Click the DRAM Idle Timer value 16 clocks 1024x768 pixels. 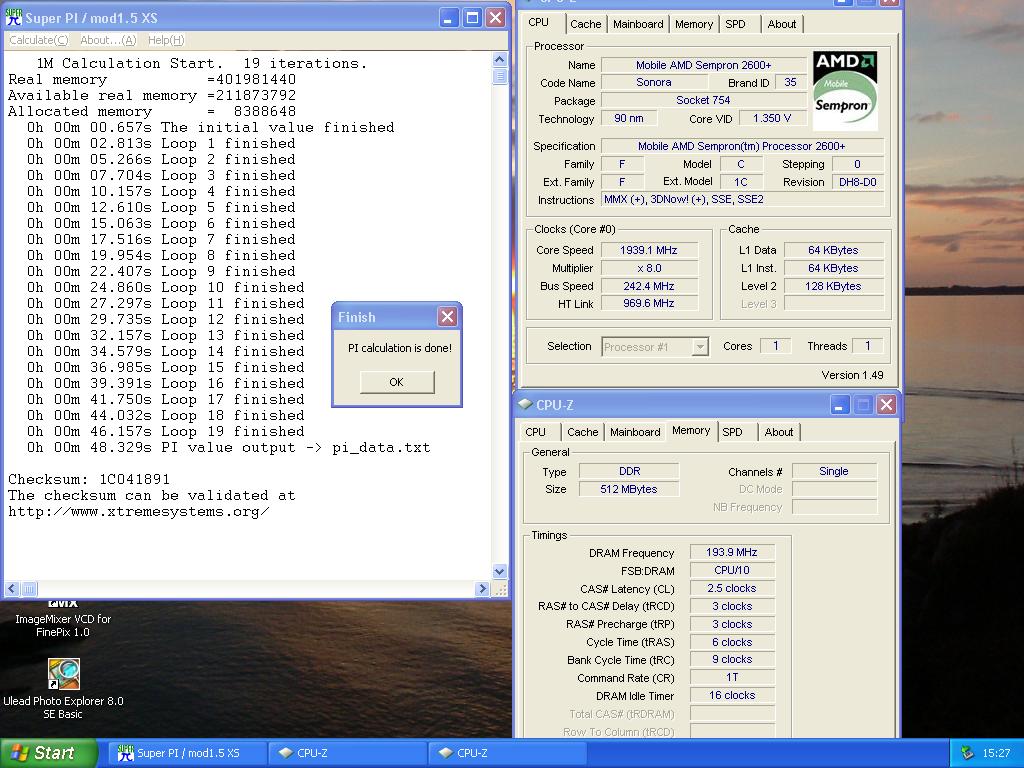tap(731, 696)
